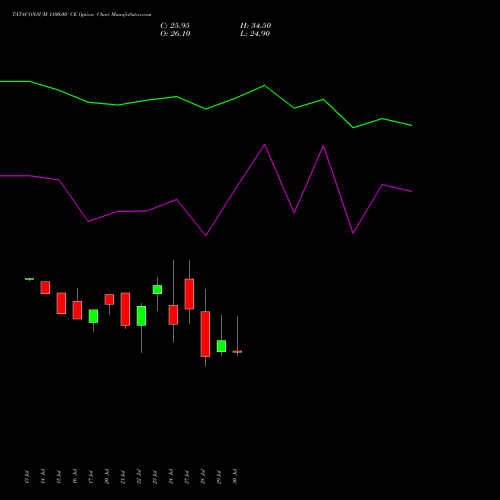Click the red 14 Jul candlestick
The width and height of the screenshot is (500, 500).
point(45,287)
